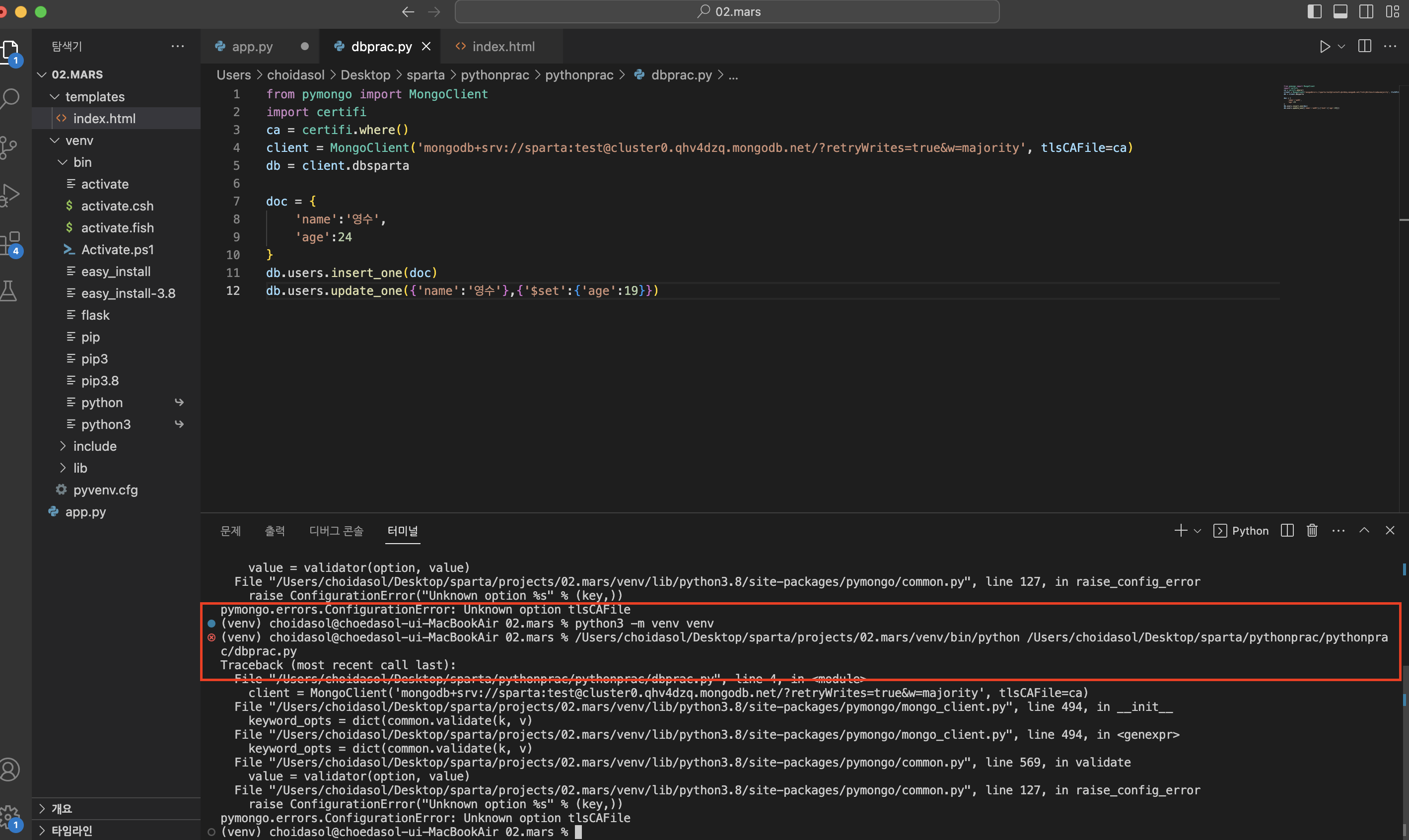Select the 터미널 terminal panel tab
Image resolution: width=1409 pixels, height=840 pixels.
[403, 531]
